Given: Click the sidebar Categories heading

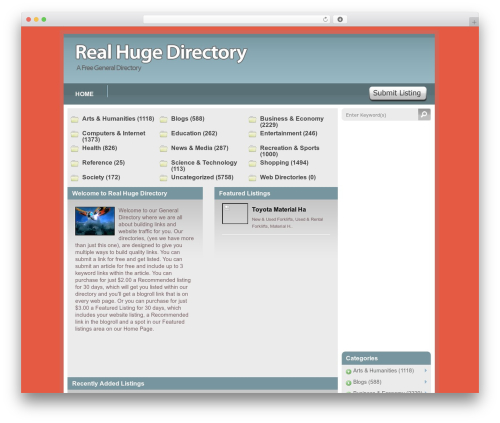Looking at the screenshot, I should (x=362, y=358).
